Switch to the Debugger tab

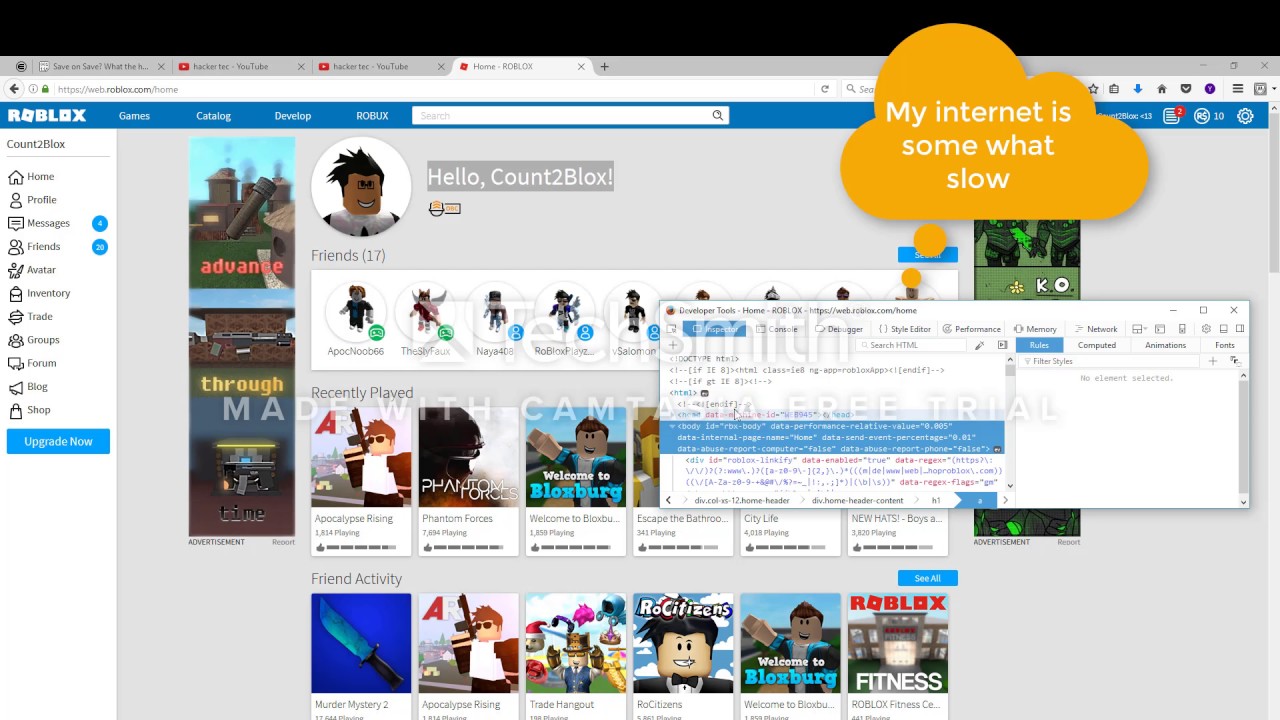pyautogui.click(x=838, y=329)
